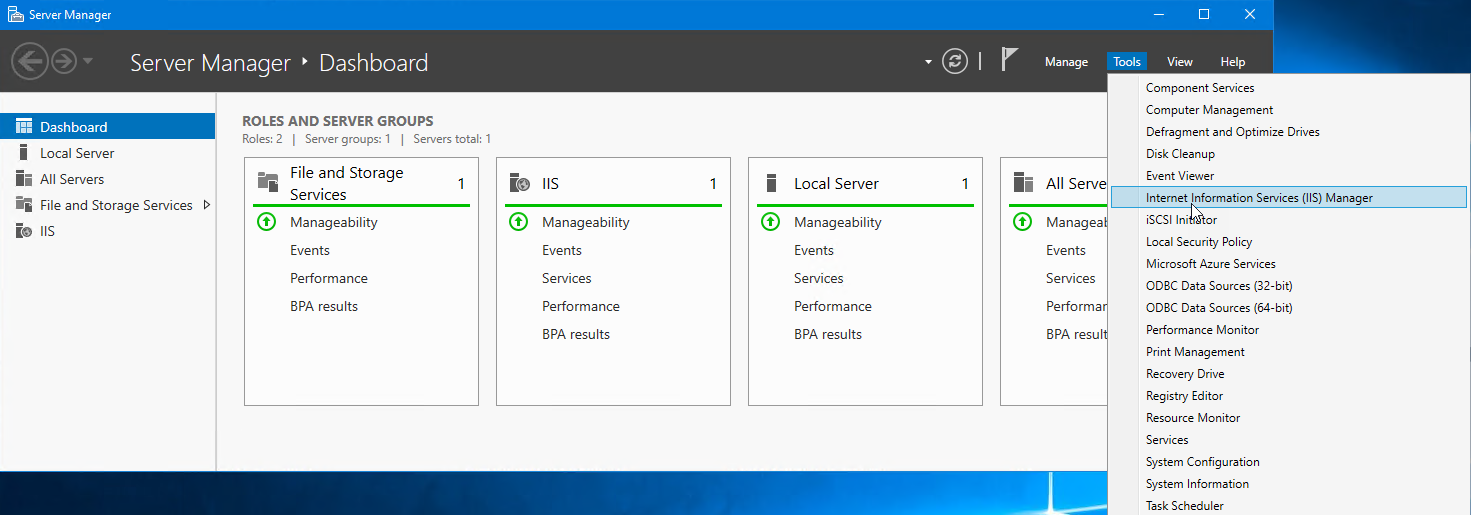The height and width of the screenshot is (515, 1471).
Task: Open Services in the IIS tile
Action: (567, 278)
